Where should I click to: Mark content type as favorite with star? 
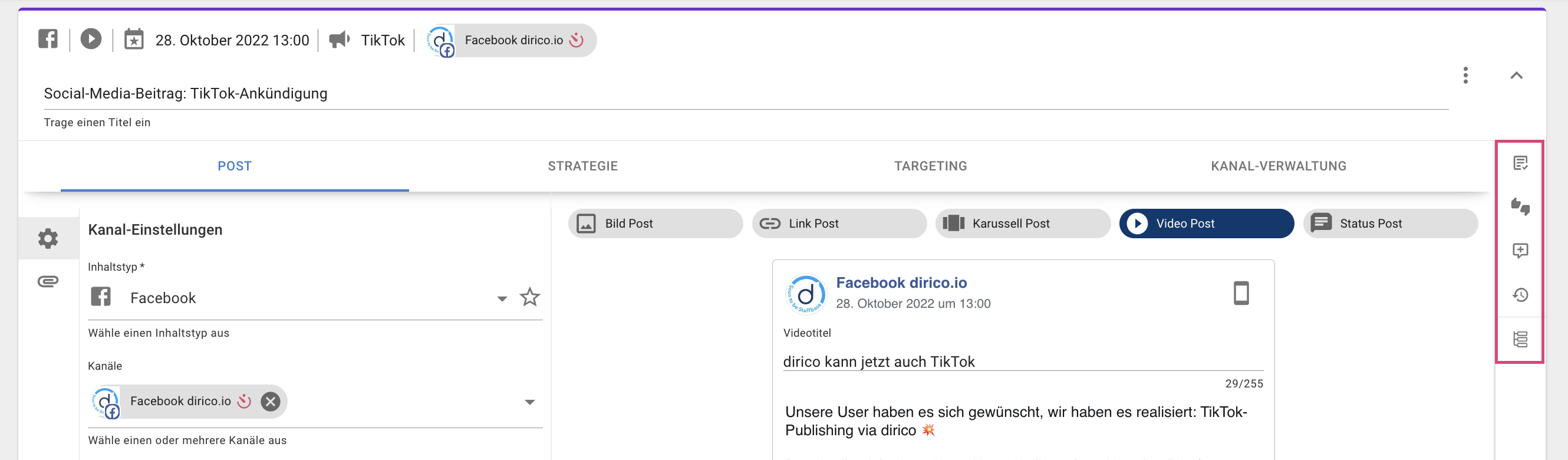pyautogui.click(x=529, y=297)
